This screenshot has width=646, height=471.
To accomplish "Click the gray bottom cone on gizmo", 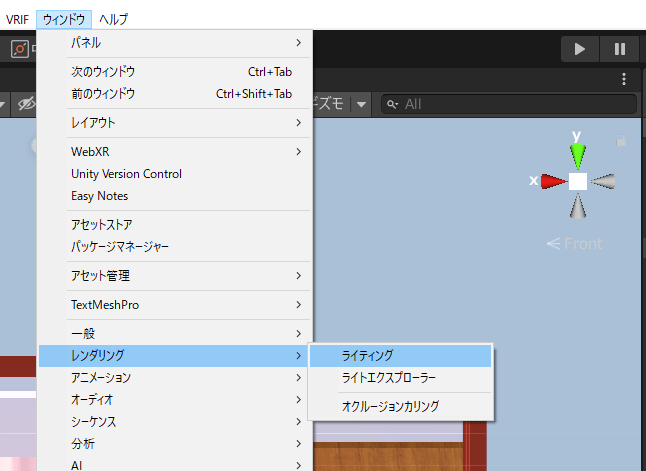I will click(x=577, y=206).
